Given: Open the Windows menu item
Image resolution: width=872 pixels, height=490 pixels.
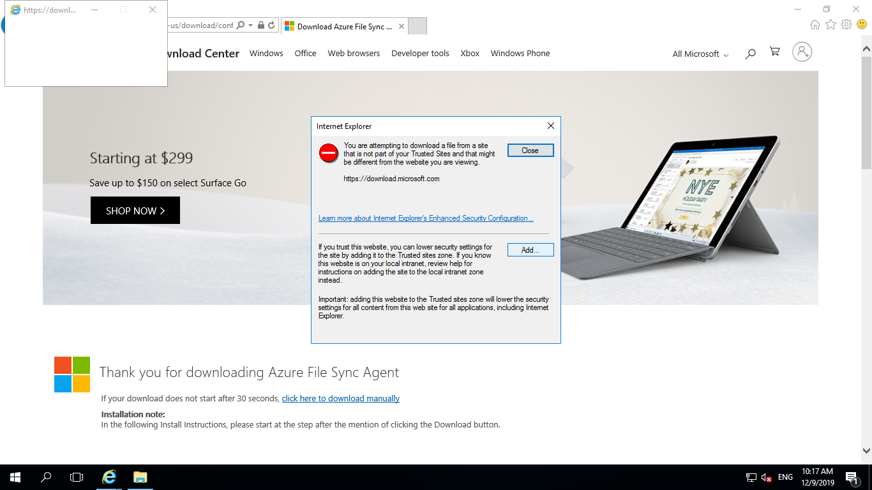Looking at the screenshot, I should coord(266,53).
